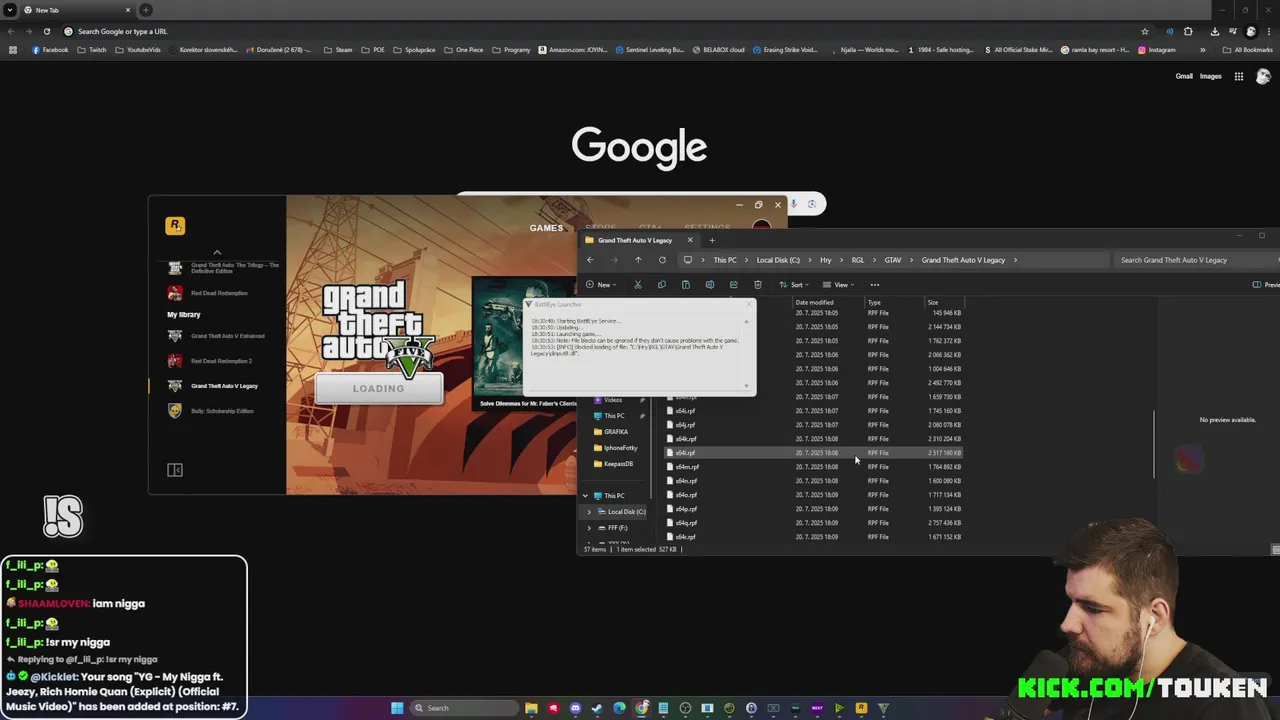This screenshot has height=720, width=1280.
Task: Click the Cut icon in Explorer toolbar
Action: click(x=637, y=285)
